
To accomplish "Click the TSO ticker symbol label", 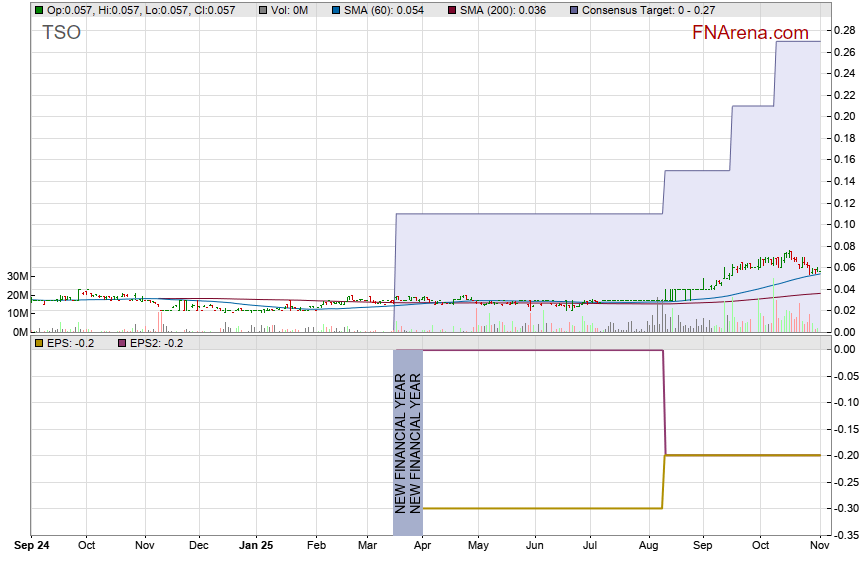I will pyautogui.click(x=61, y=33).
